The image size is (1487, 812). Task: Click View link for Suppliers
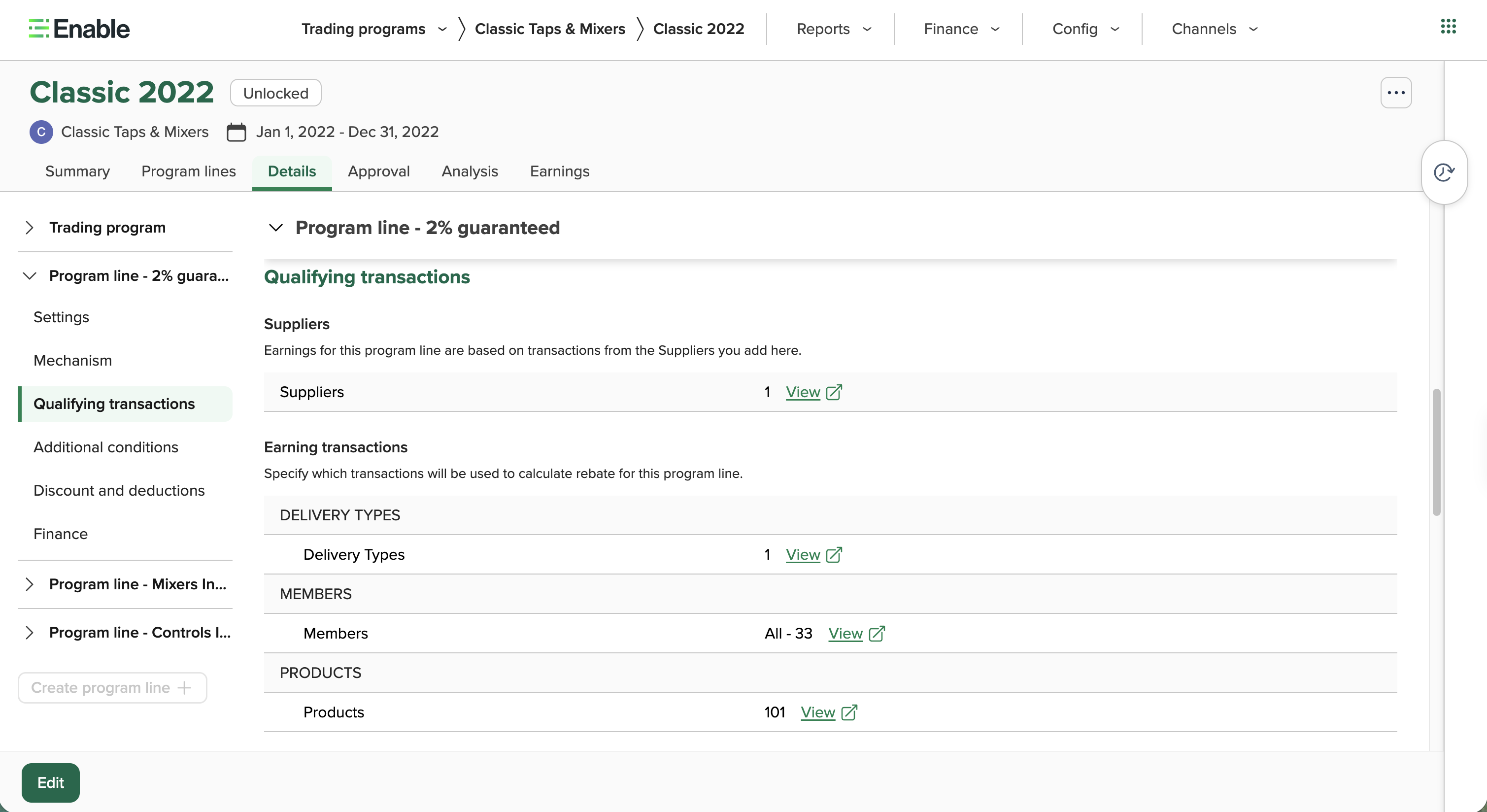(x=803, y=392)
